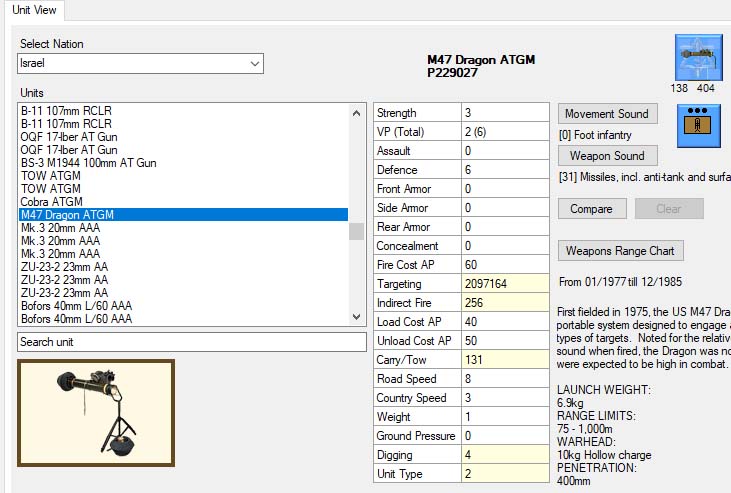
Task: Click the Targeting value 2097164
Action: [x=505, y=284]
